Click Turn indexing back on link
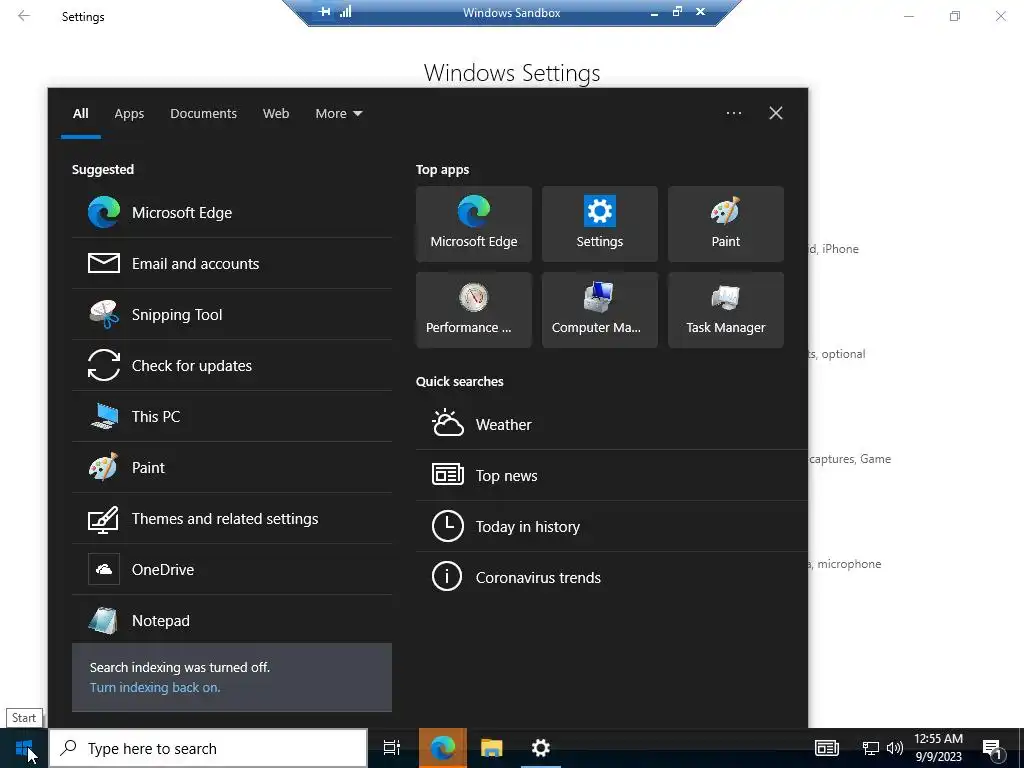 [155, 687]
